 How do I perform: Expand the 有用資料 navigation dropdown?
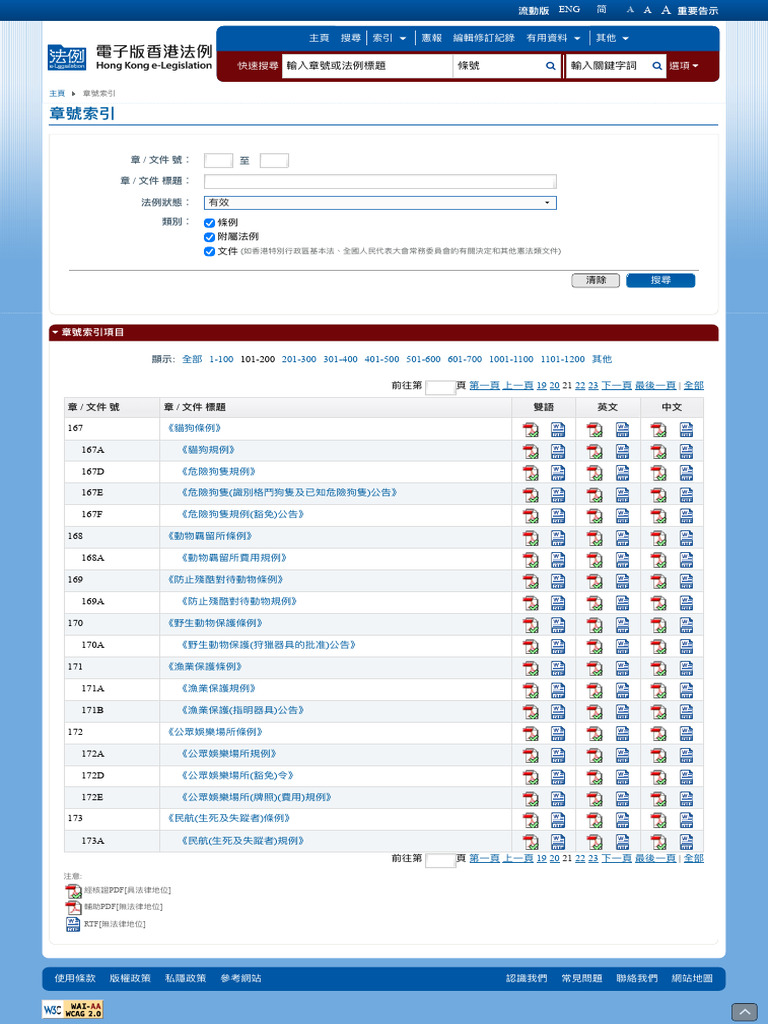553,38
